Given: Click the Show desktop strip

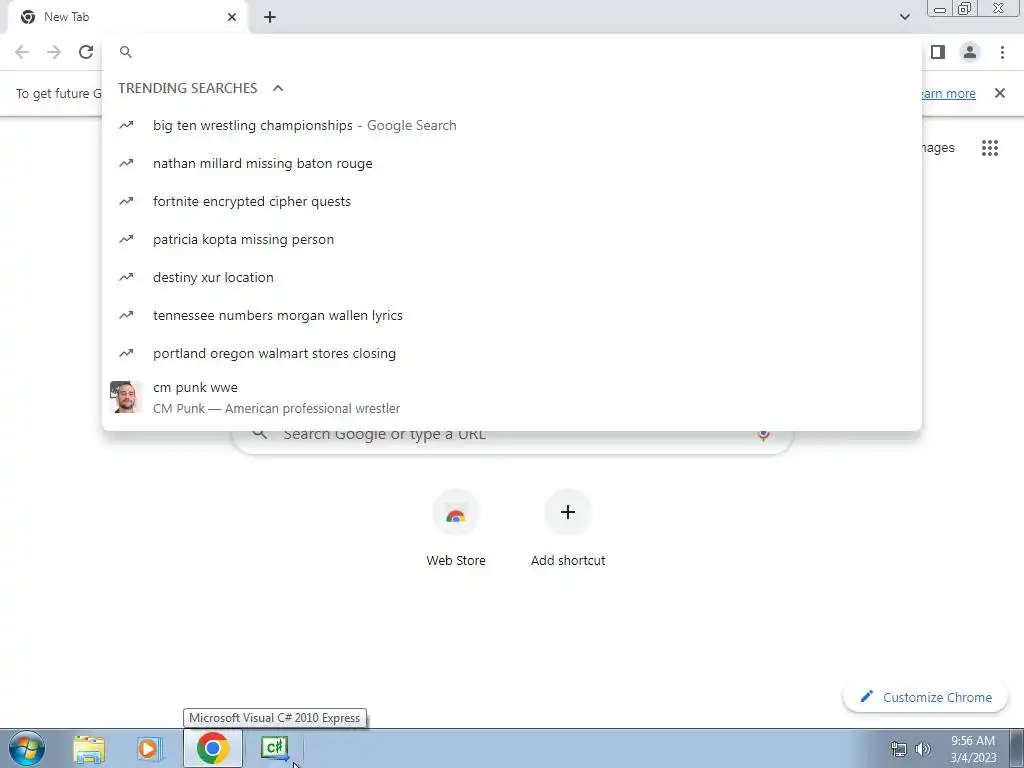Looking at the screenshot, I should (x=1017, y=748).
